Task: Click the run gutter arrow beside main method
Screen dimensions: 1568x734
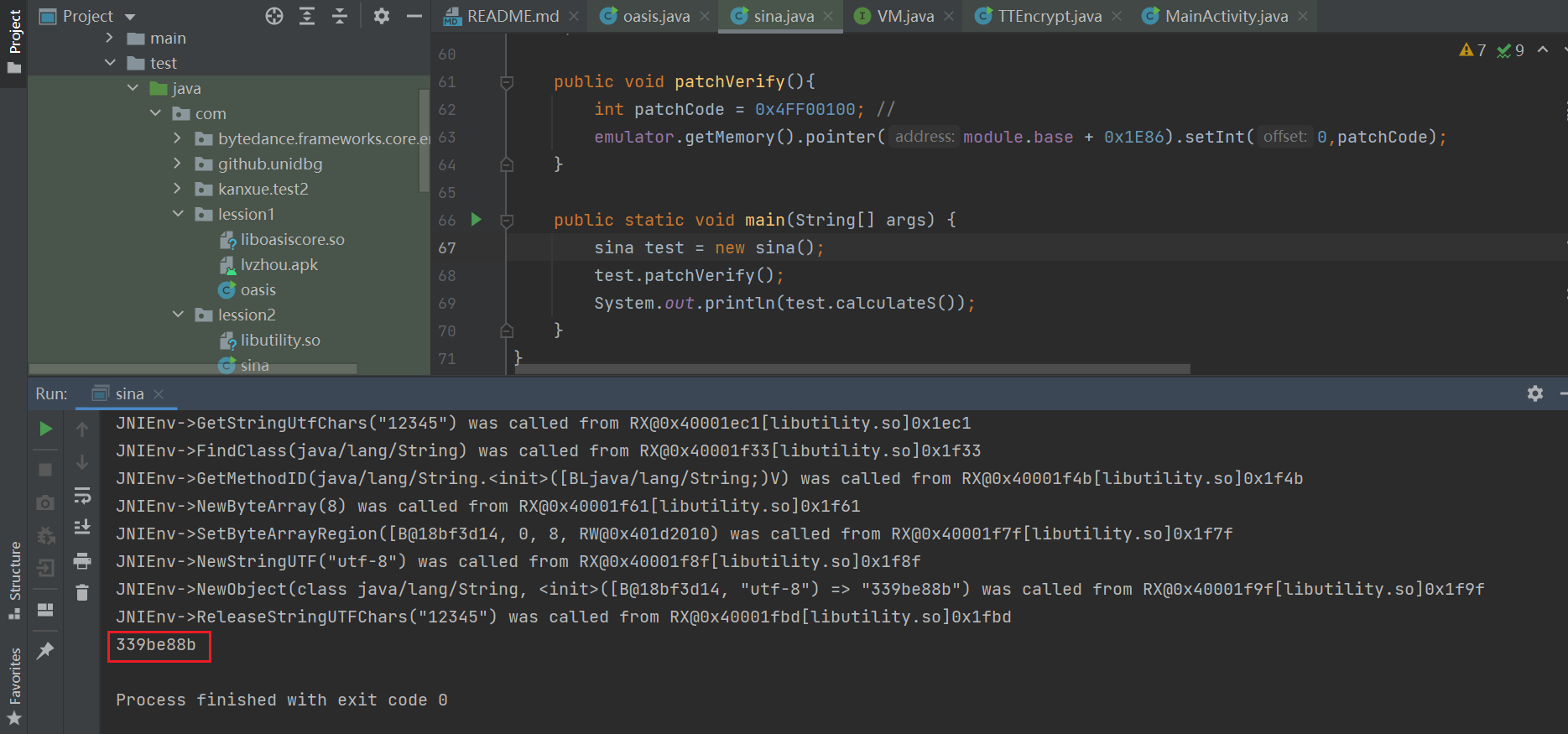Action: pos(477,220)
